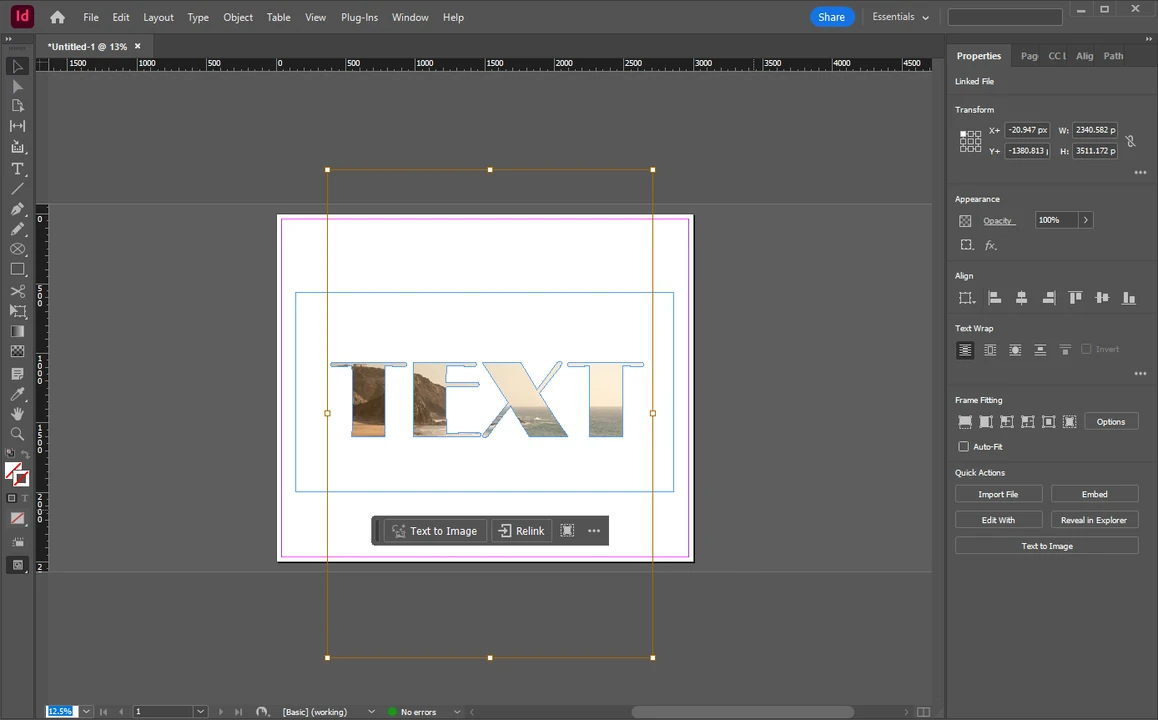Viewport: 1158px width, 720px height.
Task: Open the fx effects icon
Action: [x=991, y=245]
